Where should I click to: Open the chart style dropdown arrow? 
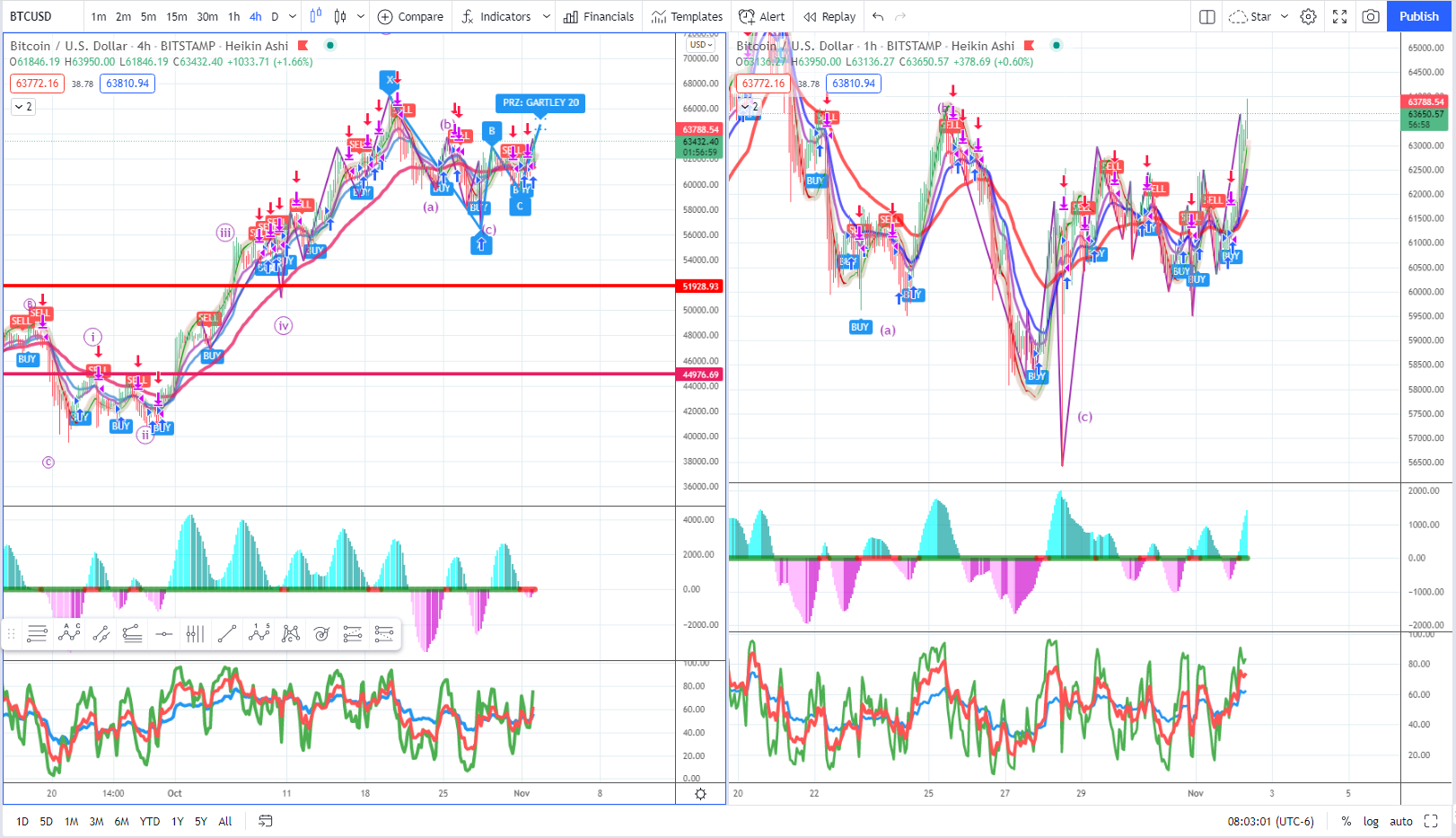pyautogui.click(x=361, y=16)
